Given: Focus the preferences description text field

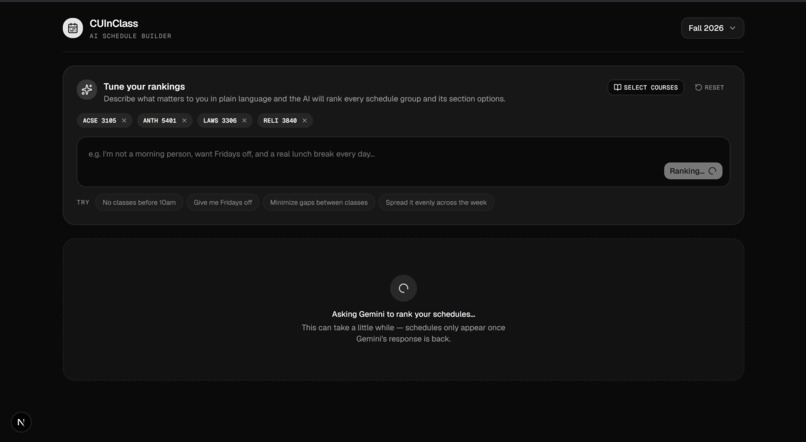Looking at the screenshot, I should tap(403, 161).
